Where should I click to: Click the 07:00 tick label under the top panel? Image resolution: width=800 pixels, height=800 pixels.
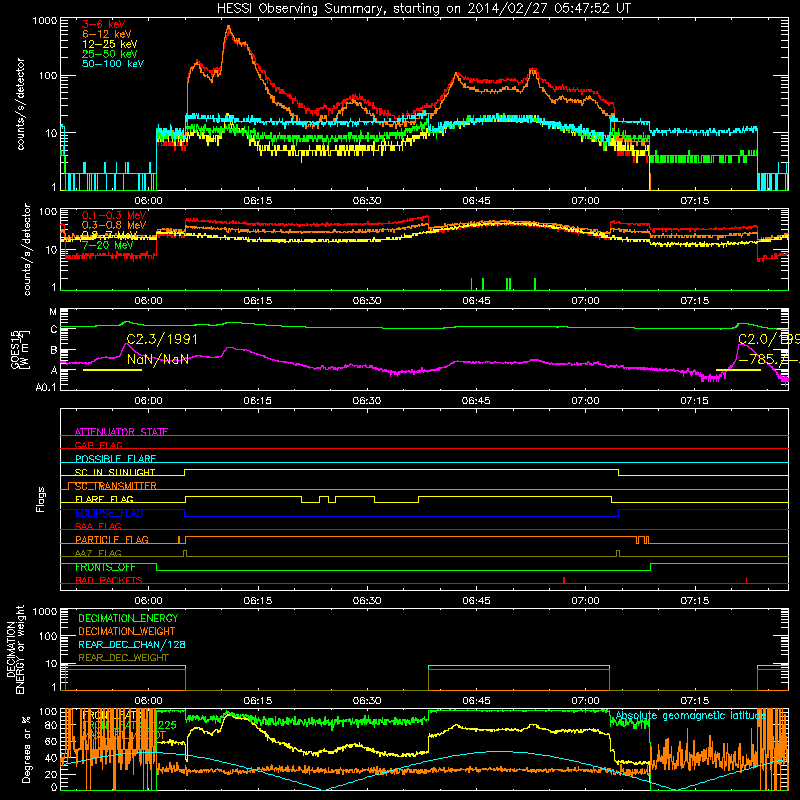[585, 201]
